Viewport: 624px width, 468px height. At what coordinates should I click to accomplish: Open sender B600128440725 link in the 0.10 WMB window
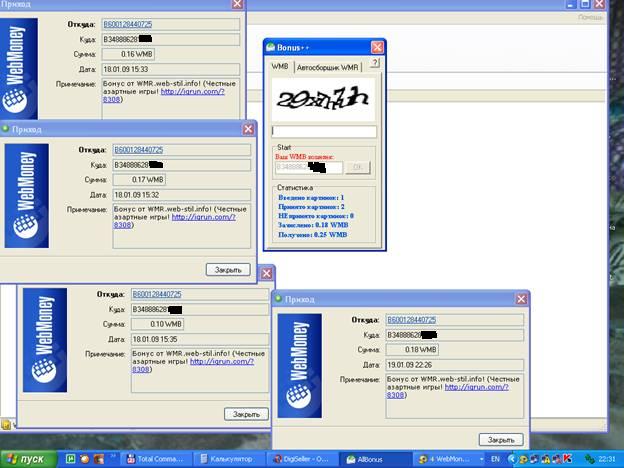coord(157,294)
